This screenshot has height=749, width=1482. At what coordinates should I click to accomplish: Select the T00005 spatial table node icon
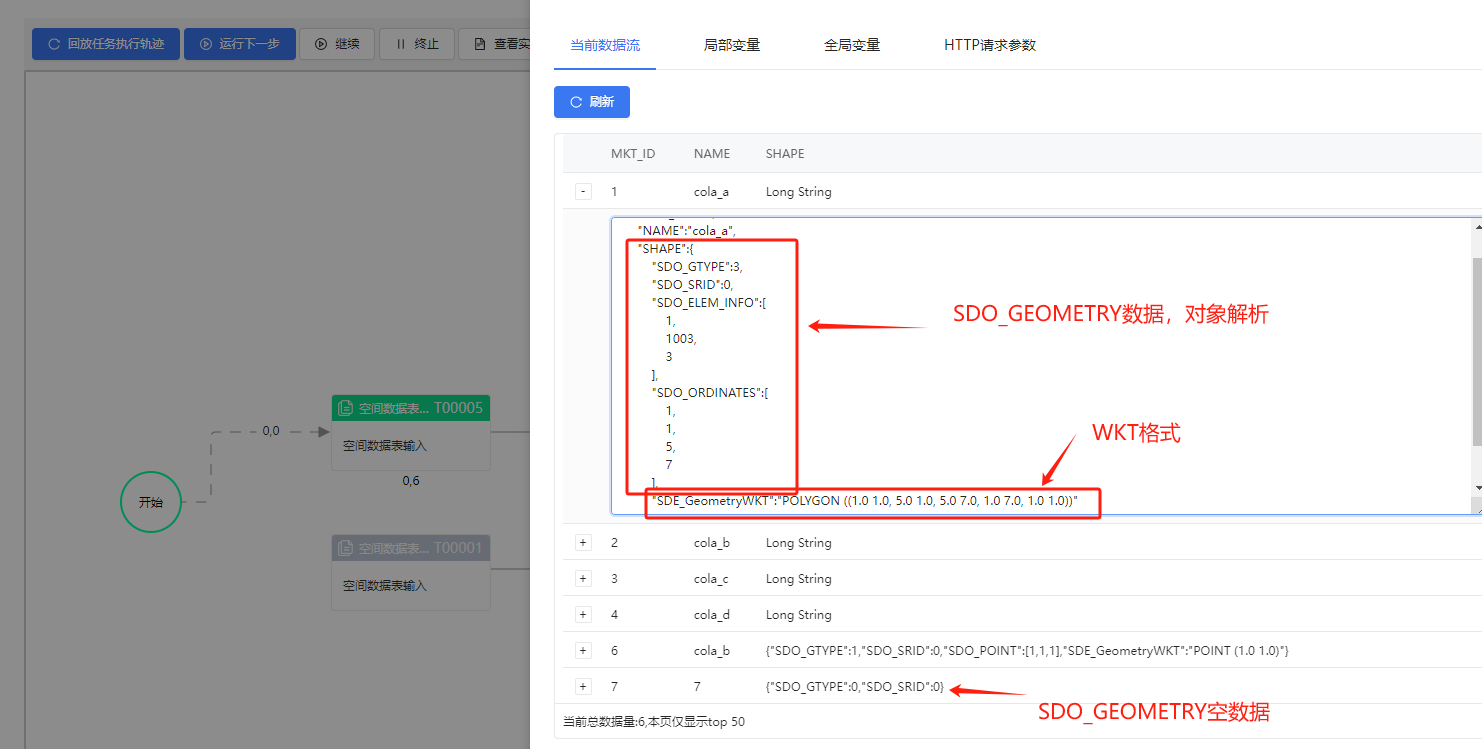345,408
